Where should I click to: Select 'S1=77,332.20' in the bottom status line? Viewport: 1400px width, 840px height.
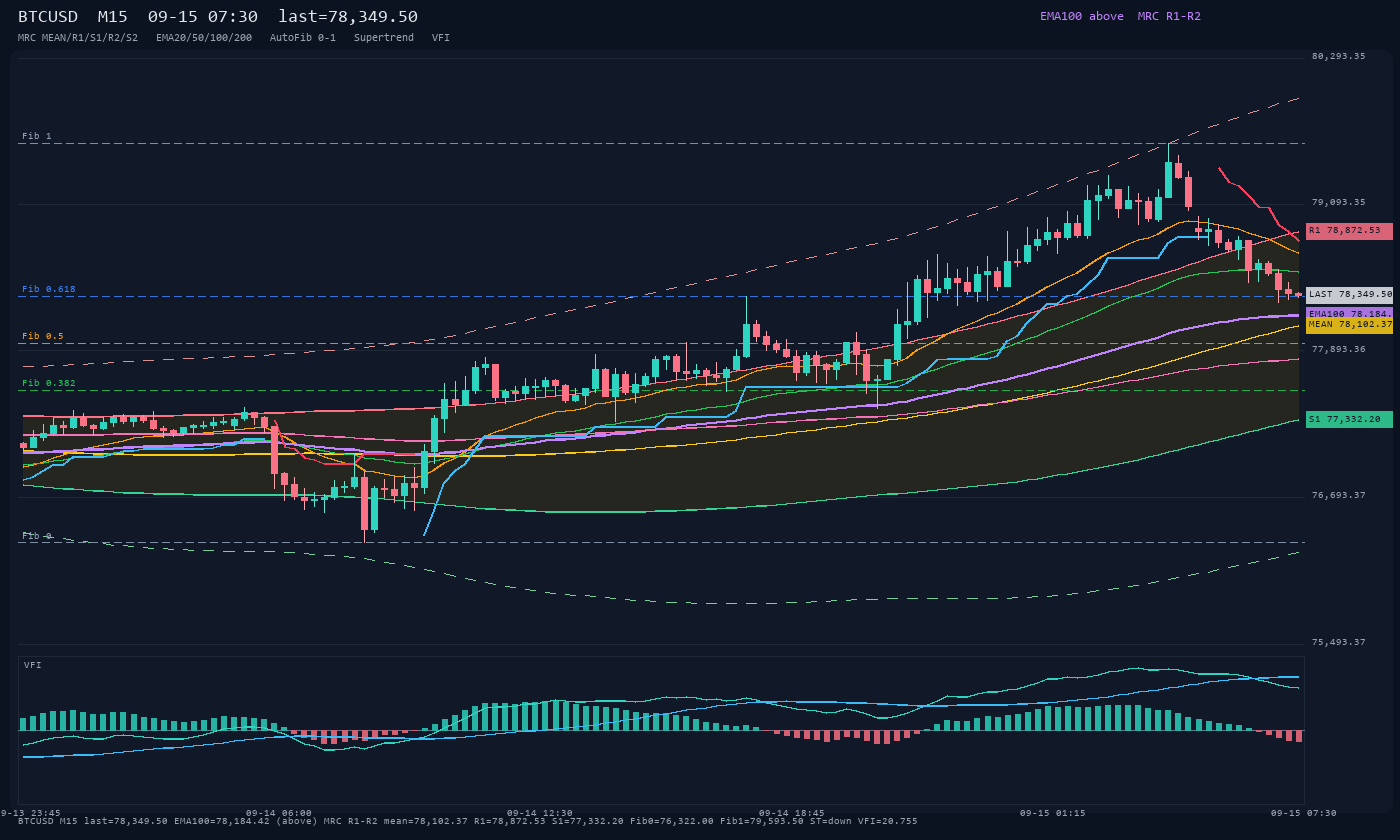(x=588, y=821)
